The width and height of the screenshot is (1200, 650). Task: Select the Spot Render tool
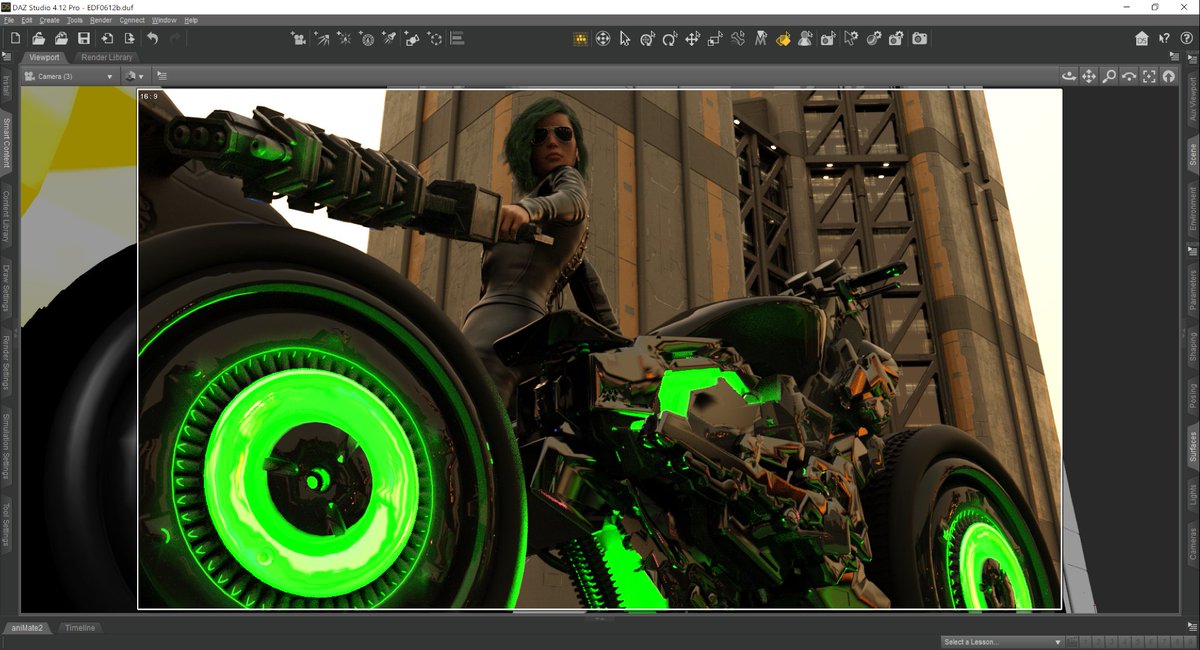(x=828, y=38)
